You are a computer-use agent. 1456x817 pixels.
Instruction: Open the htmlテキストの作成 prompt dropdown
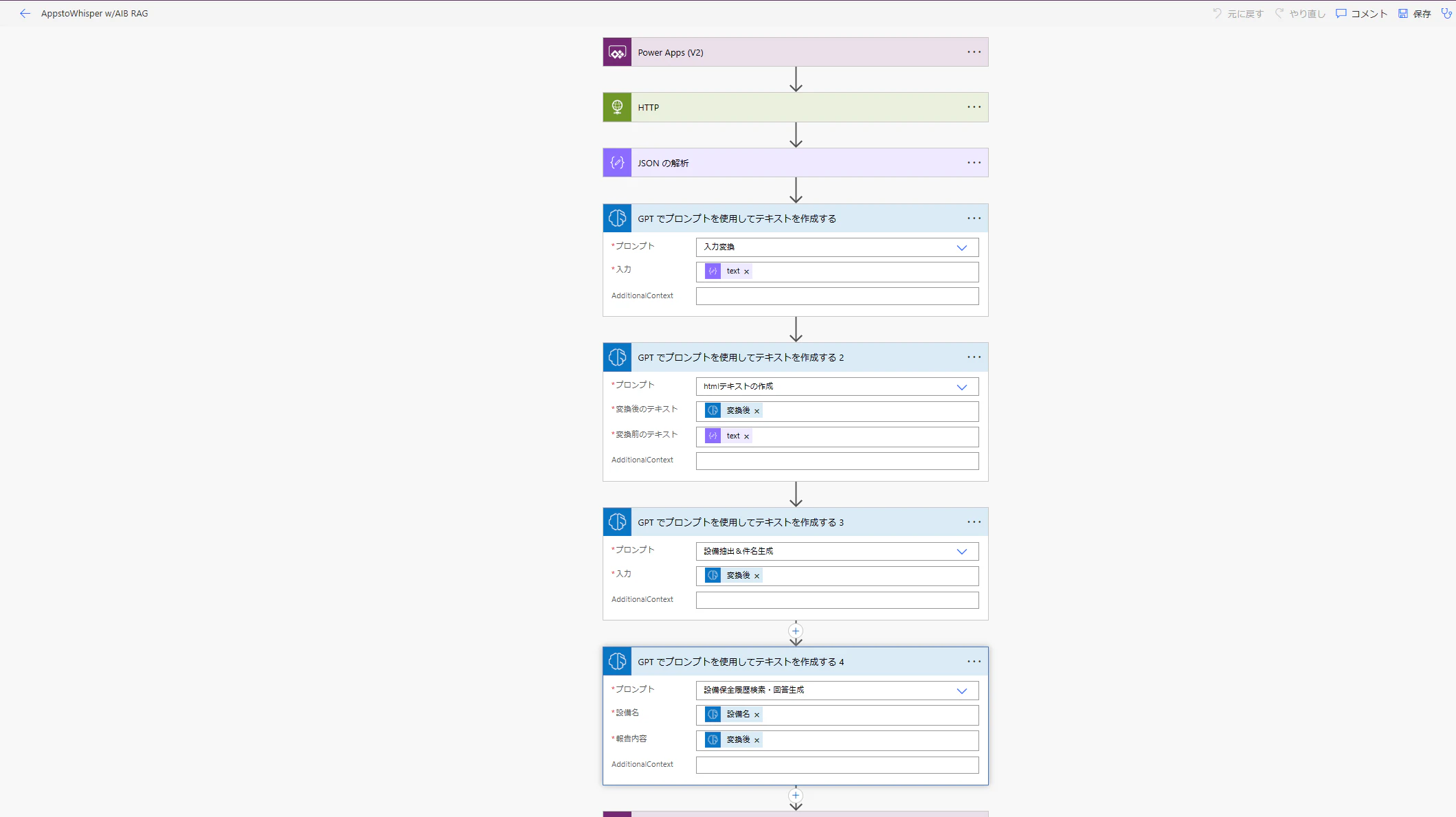pos(837,387)
